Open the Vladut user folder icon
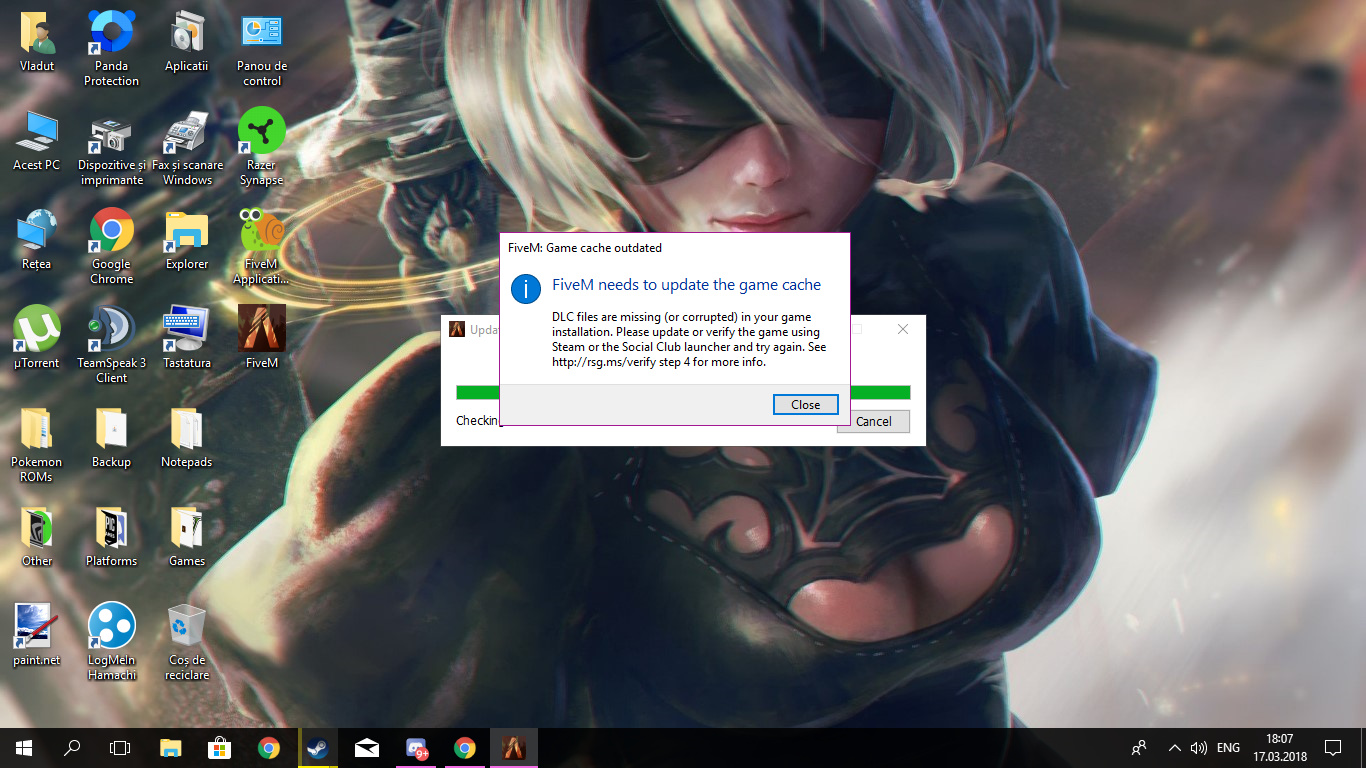The image size is (1366, 768). [37, 42]
